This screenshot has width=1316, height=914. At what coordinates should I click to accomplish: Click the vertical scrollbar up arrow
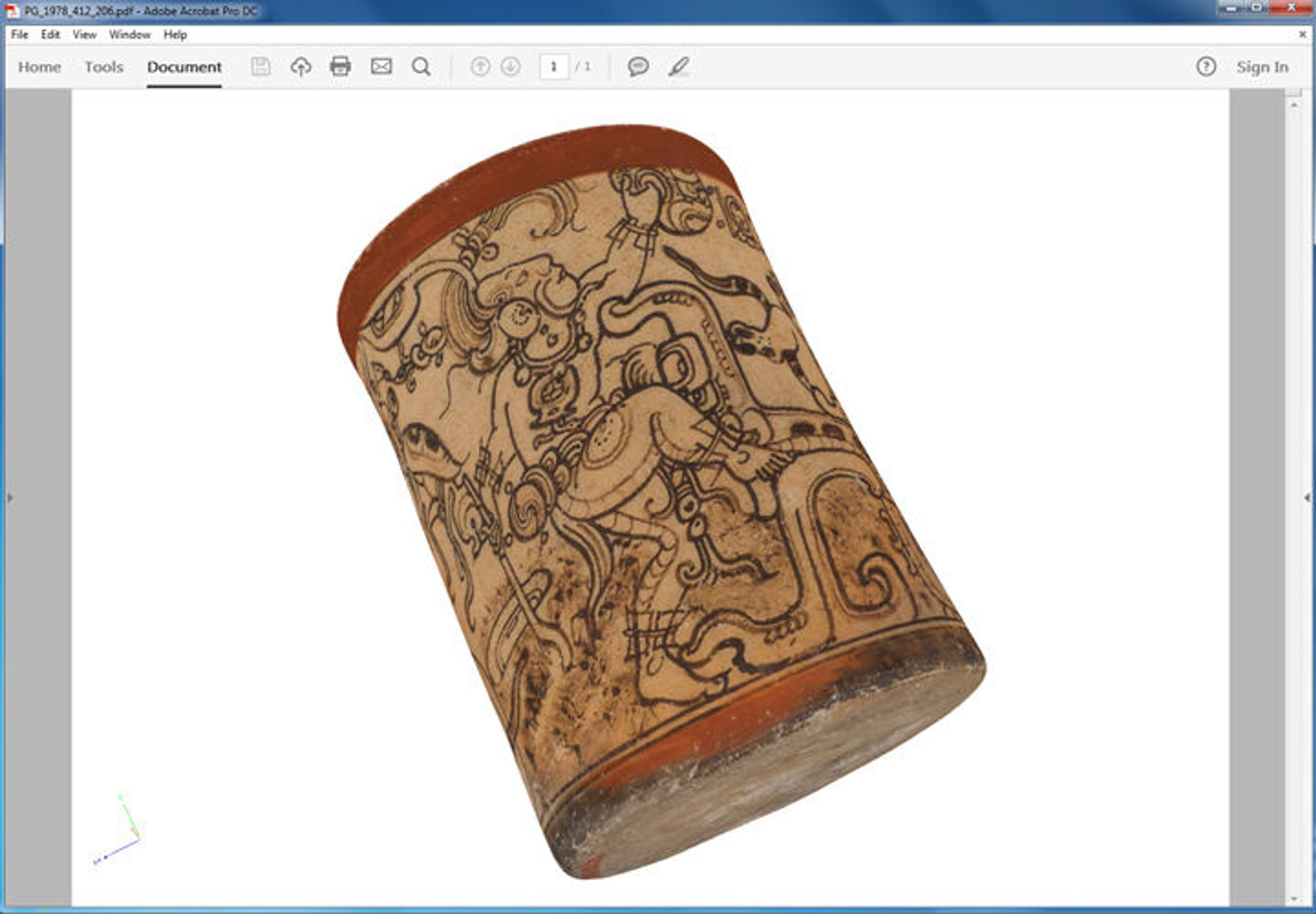click(1294, 105)
